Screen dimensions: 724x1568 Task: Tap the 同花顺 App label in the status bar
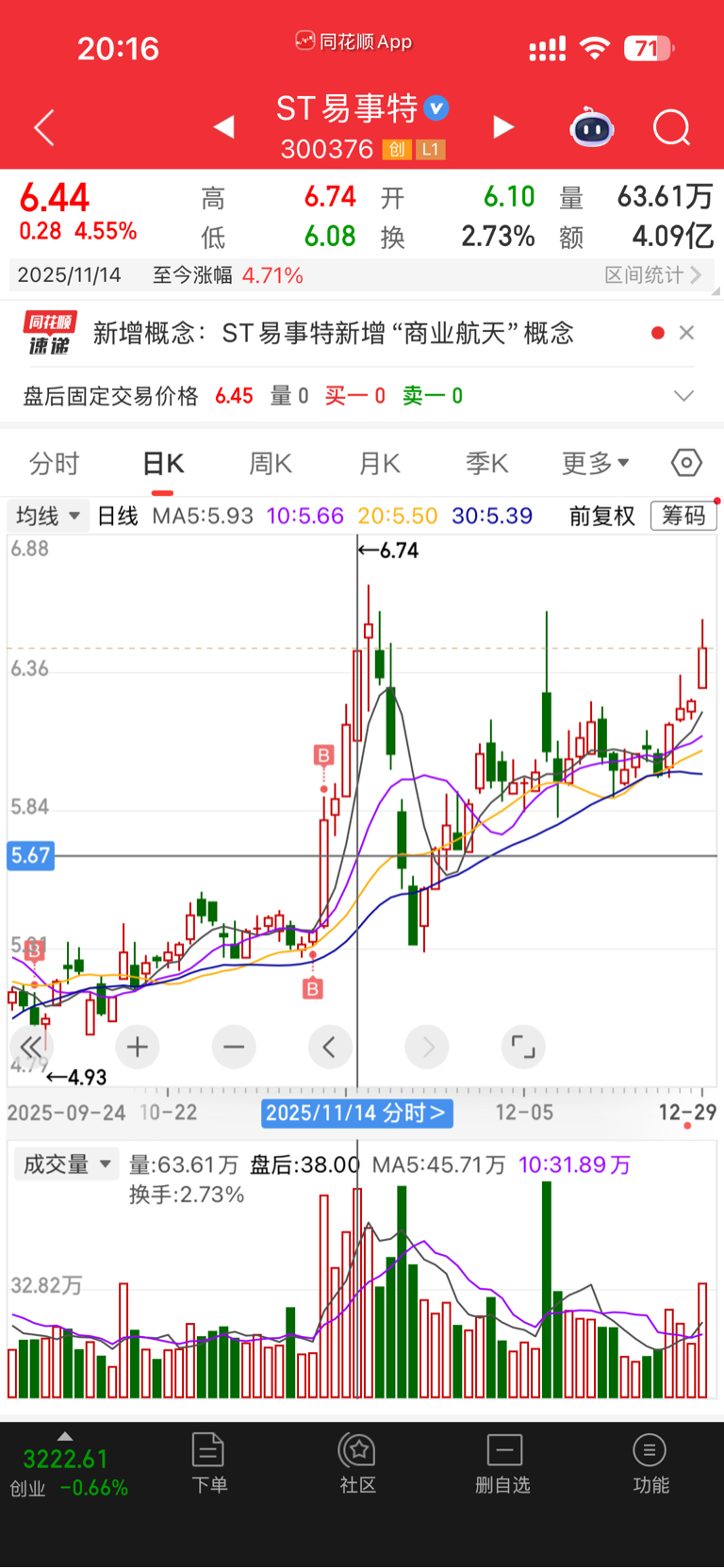(x=354, y=41)
